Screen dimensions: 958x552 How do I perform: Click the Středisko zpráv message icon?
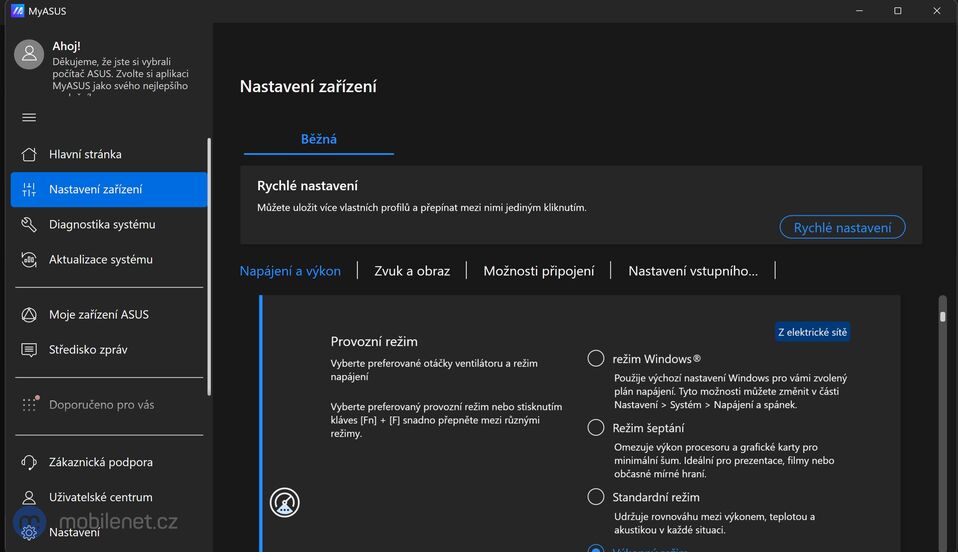tap(29, 350)
